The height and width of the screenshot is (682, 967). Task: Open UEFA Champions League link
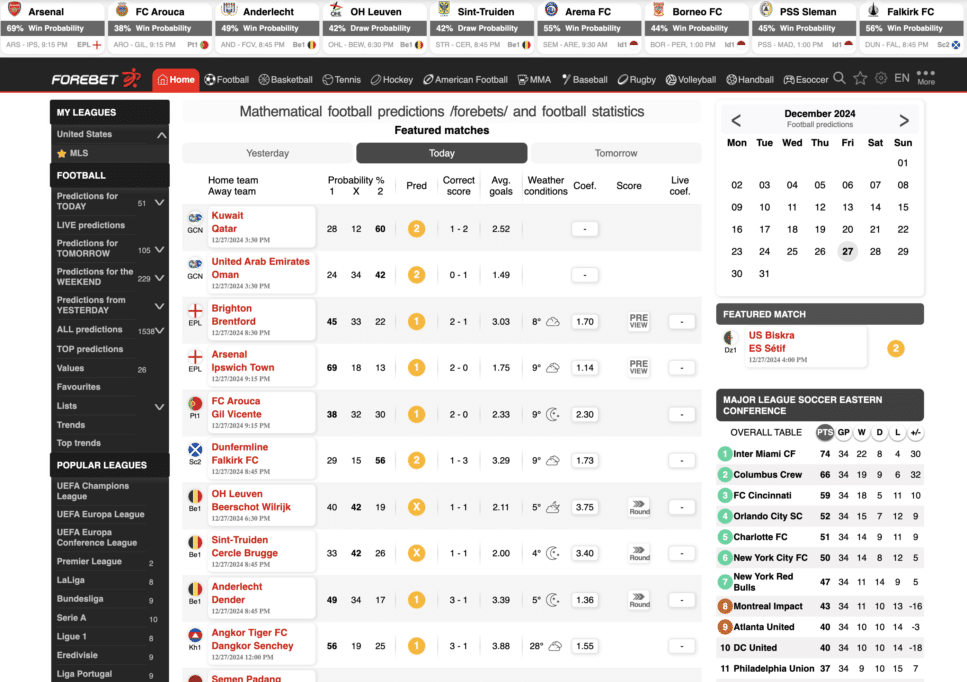pos(93,491)
